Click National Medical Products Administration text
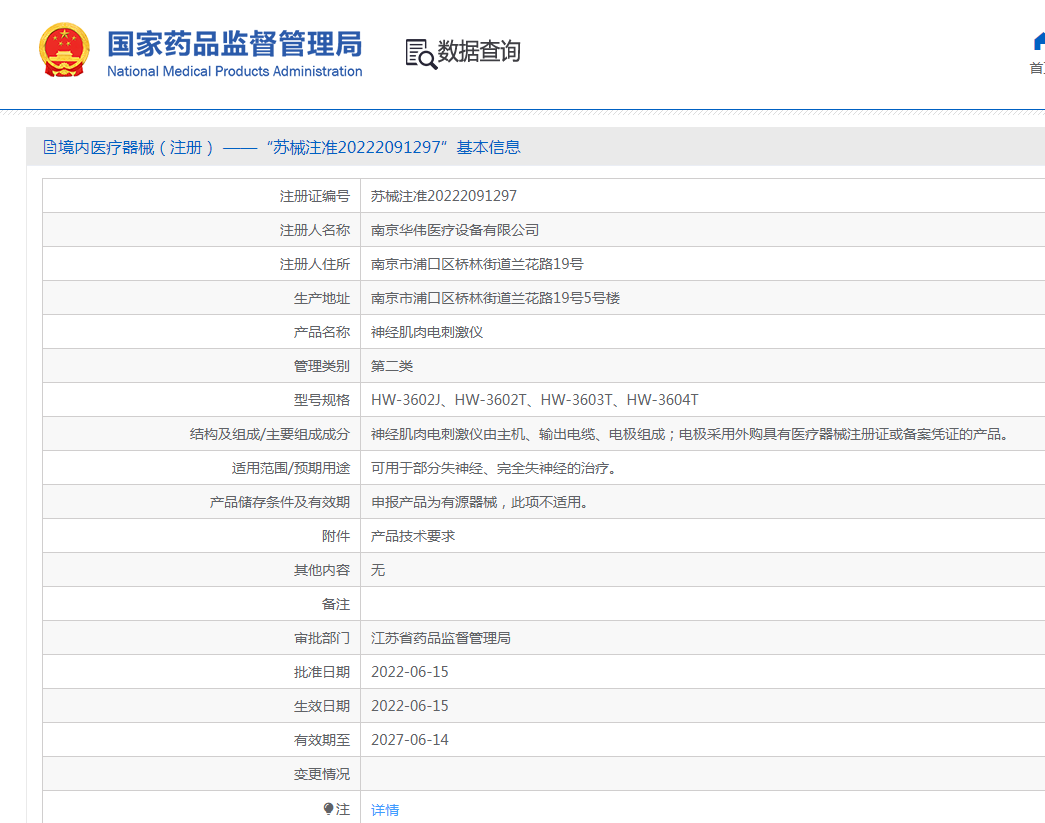 [235, 71]
